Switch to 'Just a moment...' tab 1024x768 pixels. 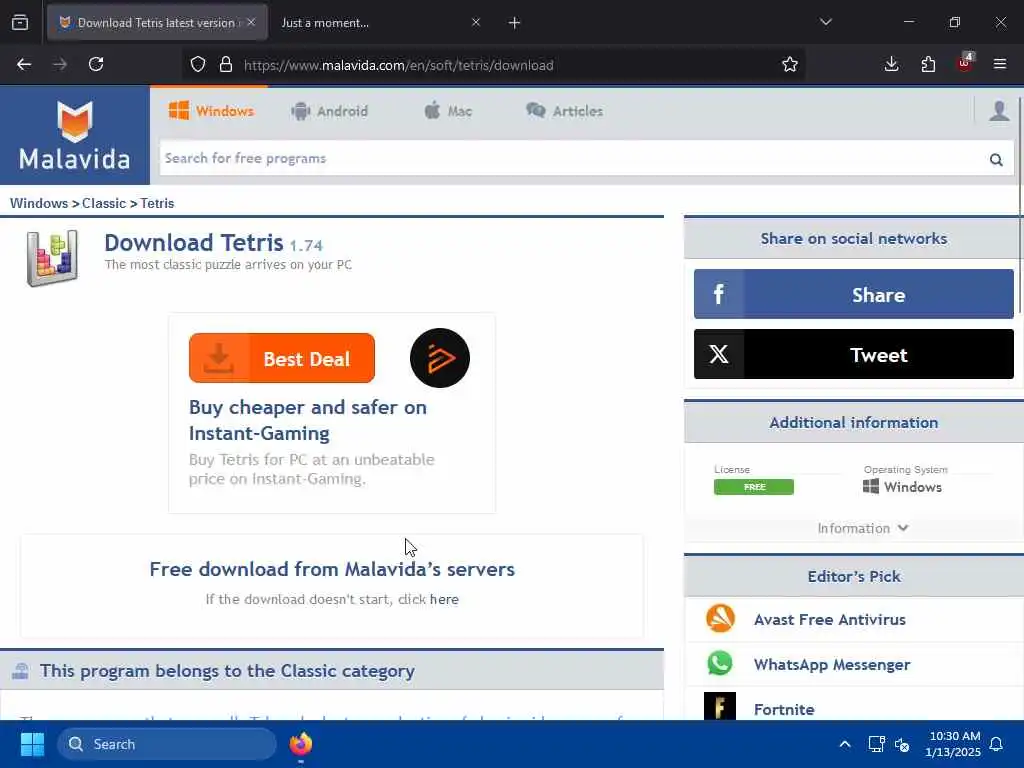pos(379,22)
